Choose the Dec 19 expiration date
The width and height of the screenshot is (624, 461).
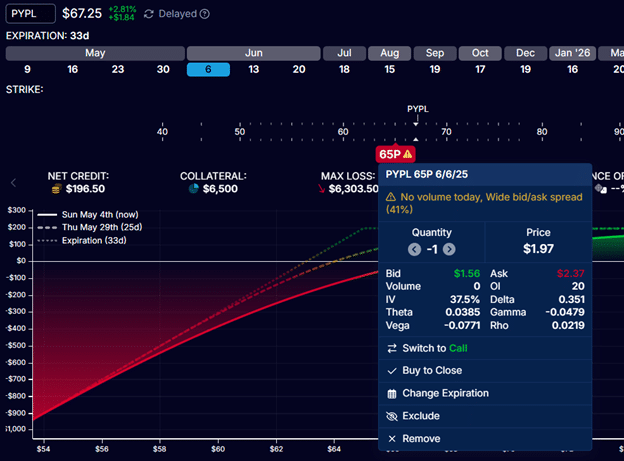tap(525, 69)
